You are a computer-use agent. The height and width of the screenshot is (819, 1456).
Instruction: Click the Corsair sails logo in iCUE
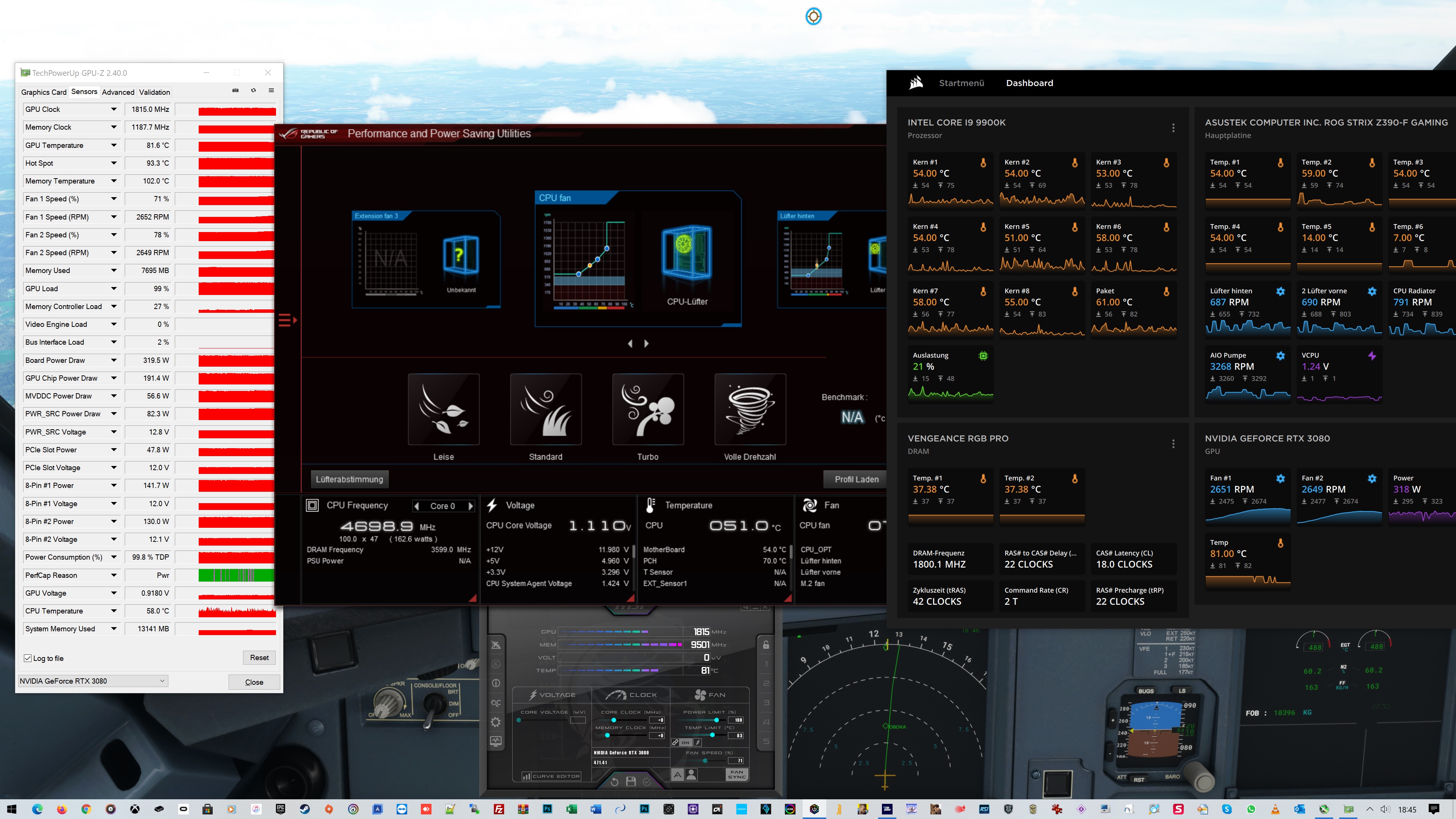pos(916,83)
